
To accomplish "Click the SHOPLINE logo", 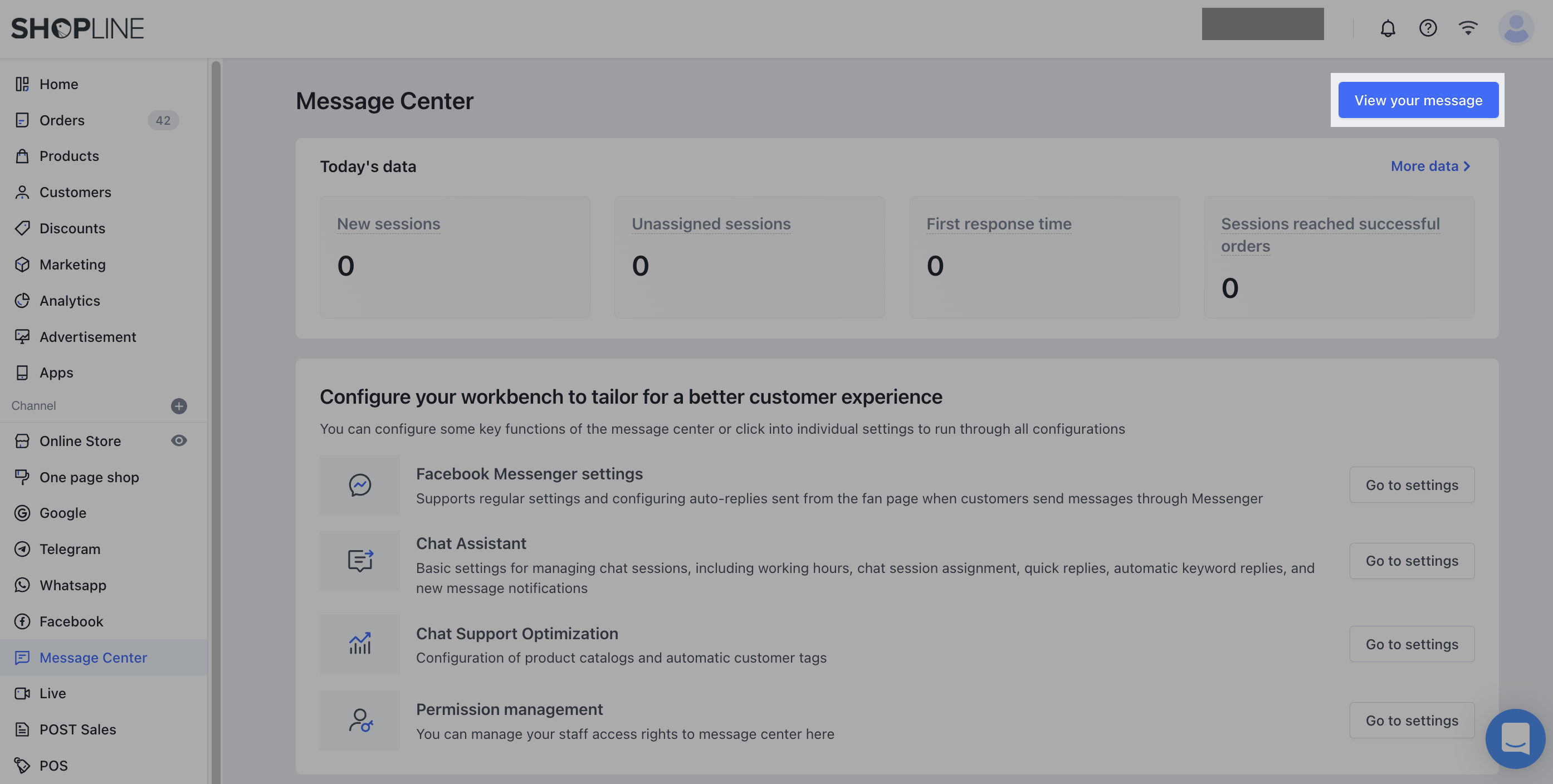I will point(77,27).
